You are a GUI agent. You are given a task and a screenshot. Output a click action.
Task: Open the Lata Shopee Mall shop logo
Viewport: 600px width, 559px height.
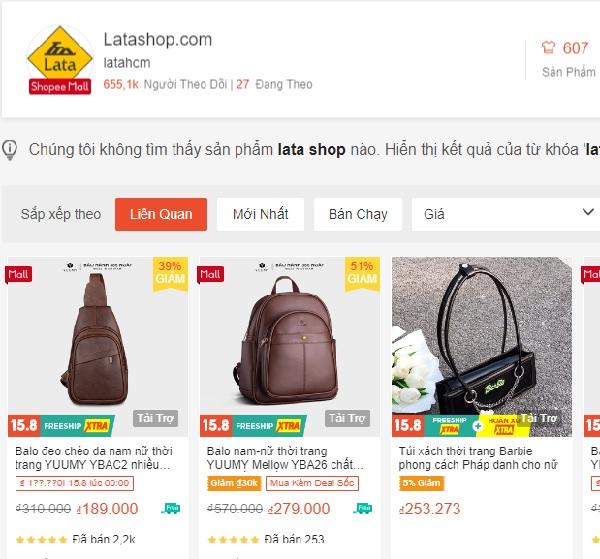click(x=60, y=59)
